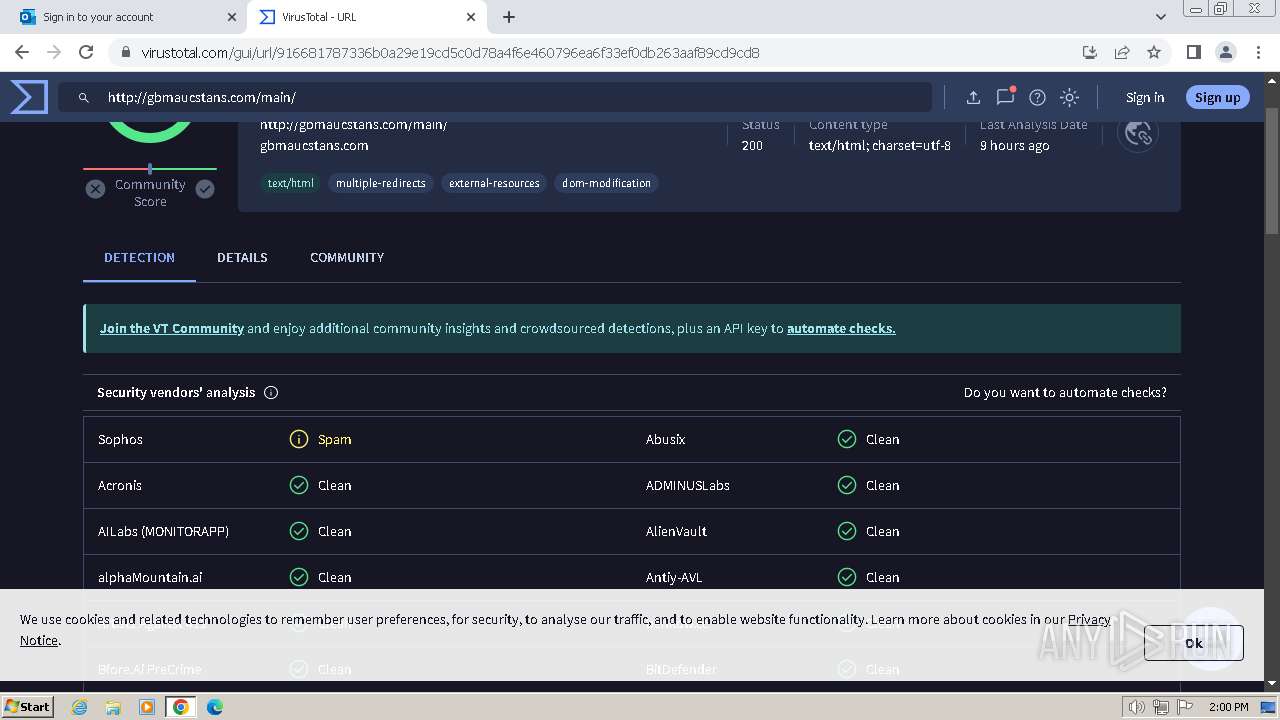Open the Join the VT Community link
The width and height of the screenshot is (1280, 720).
[172, 328]
